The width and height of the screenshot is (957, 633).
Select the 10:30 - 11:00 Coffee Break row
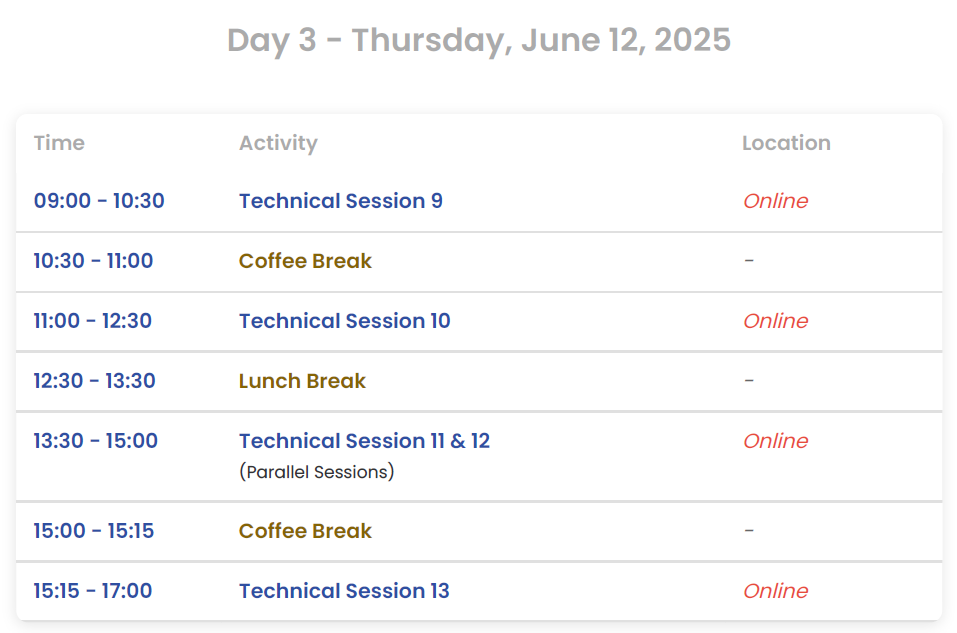click(305, 261)
